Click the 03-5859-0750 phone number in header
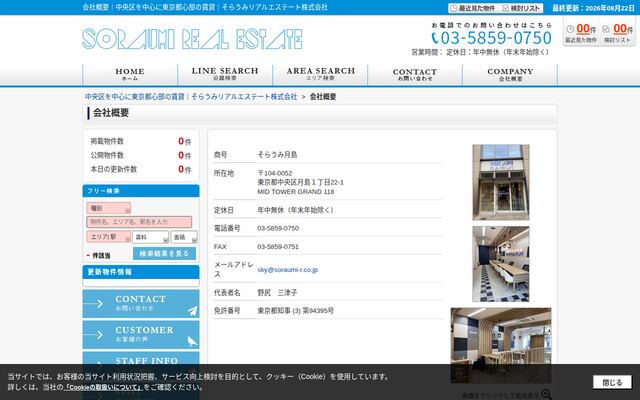The height and width of the screenshot is (400, 640). pos(496,38)
